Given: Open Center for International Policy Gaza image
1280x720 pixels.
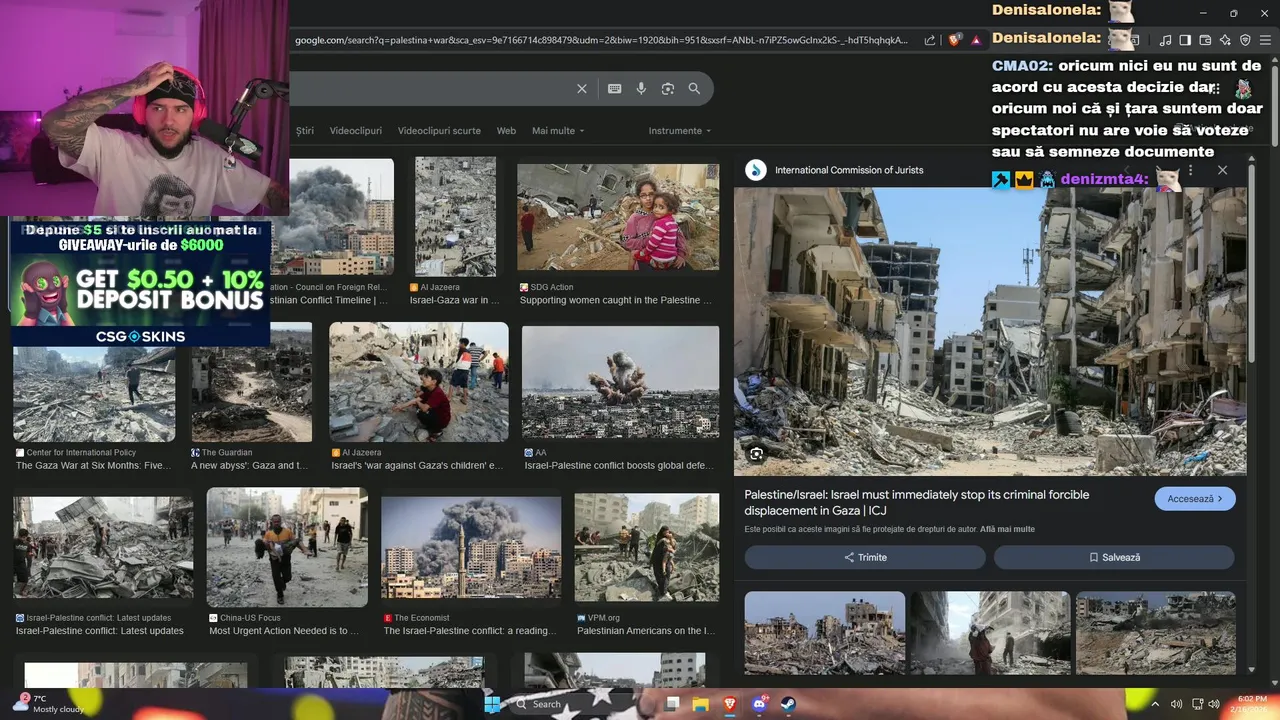Looking at the screenshot, I should click(x=94, y=394).
